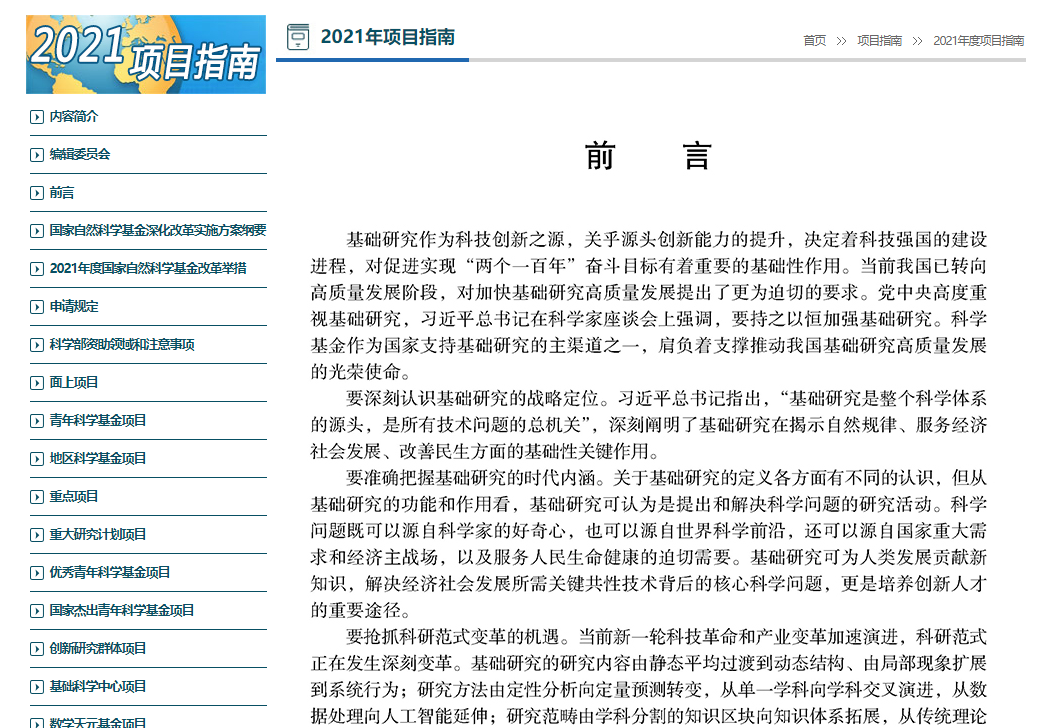Click arrow icon beside 重大研究计划项目
1046x728 pixels.
click(37, 536)
